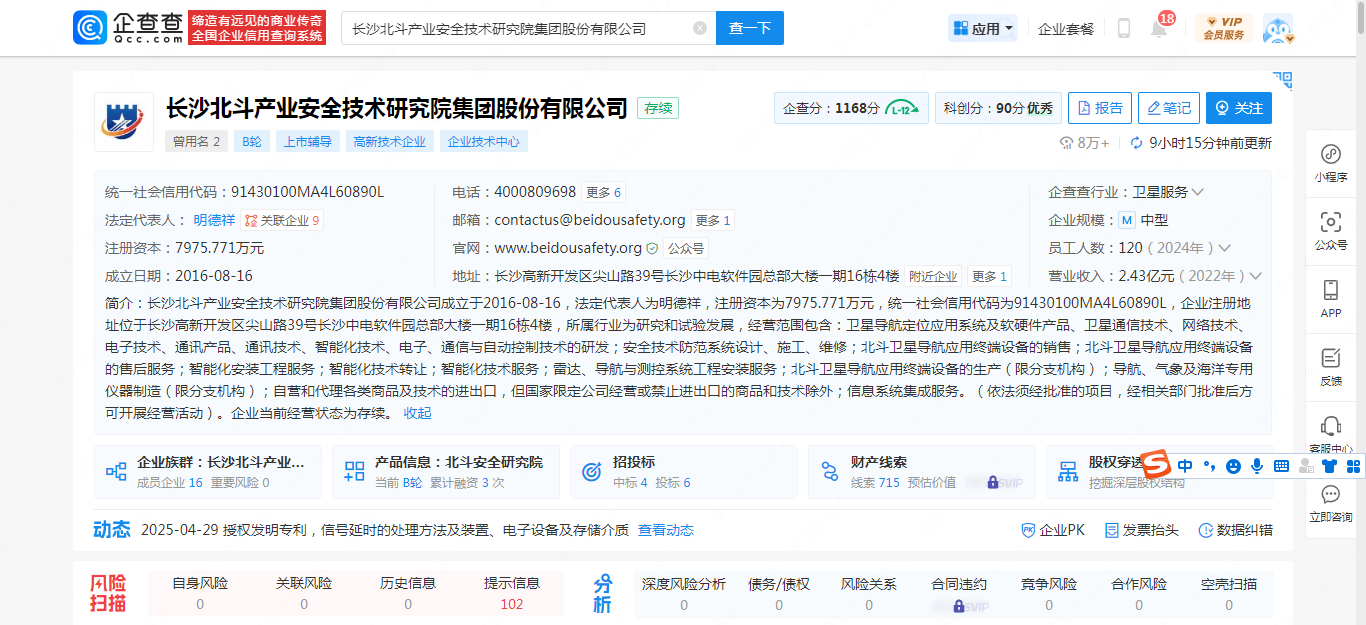Collapse the company intro with 收起
The width and height of the screenshot is (1366, 625).
418,413
